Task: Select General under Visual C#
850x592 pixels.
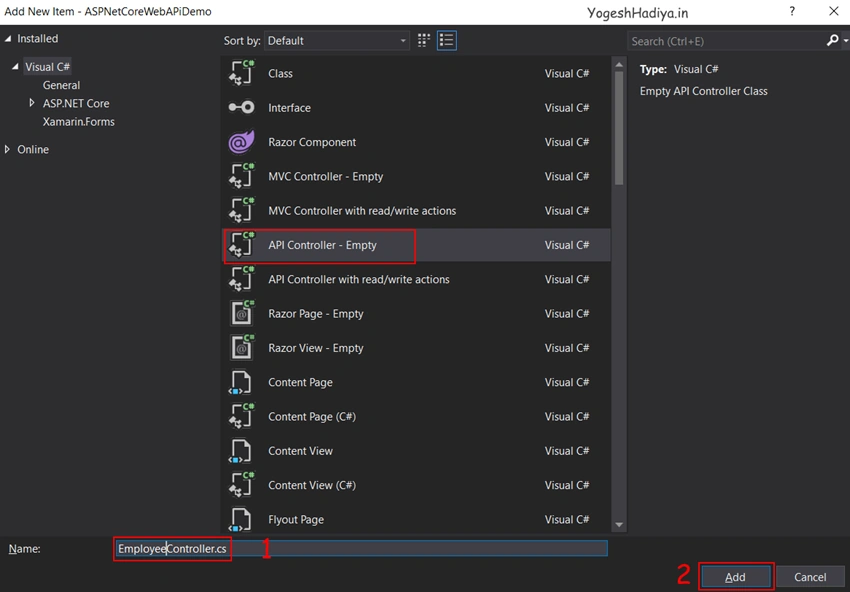Action: click(x=61, y=85)
